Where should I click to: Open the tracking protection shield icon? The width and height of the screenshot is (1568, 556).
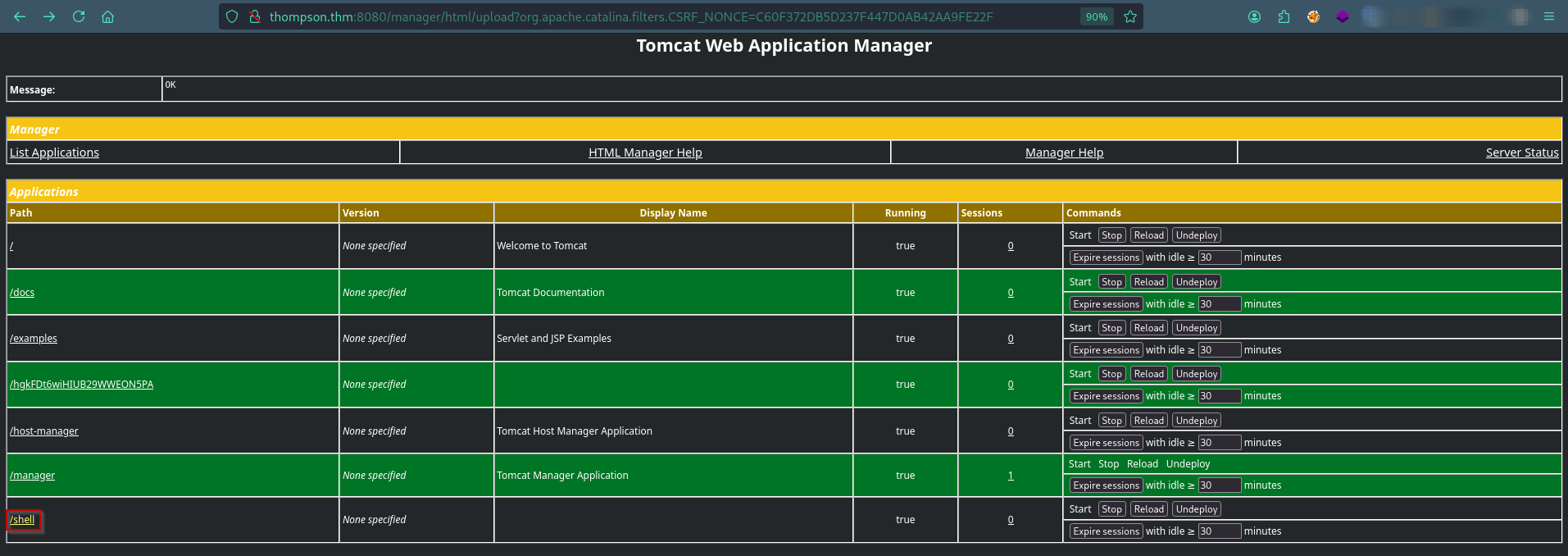click(x=232, y=16)
